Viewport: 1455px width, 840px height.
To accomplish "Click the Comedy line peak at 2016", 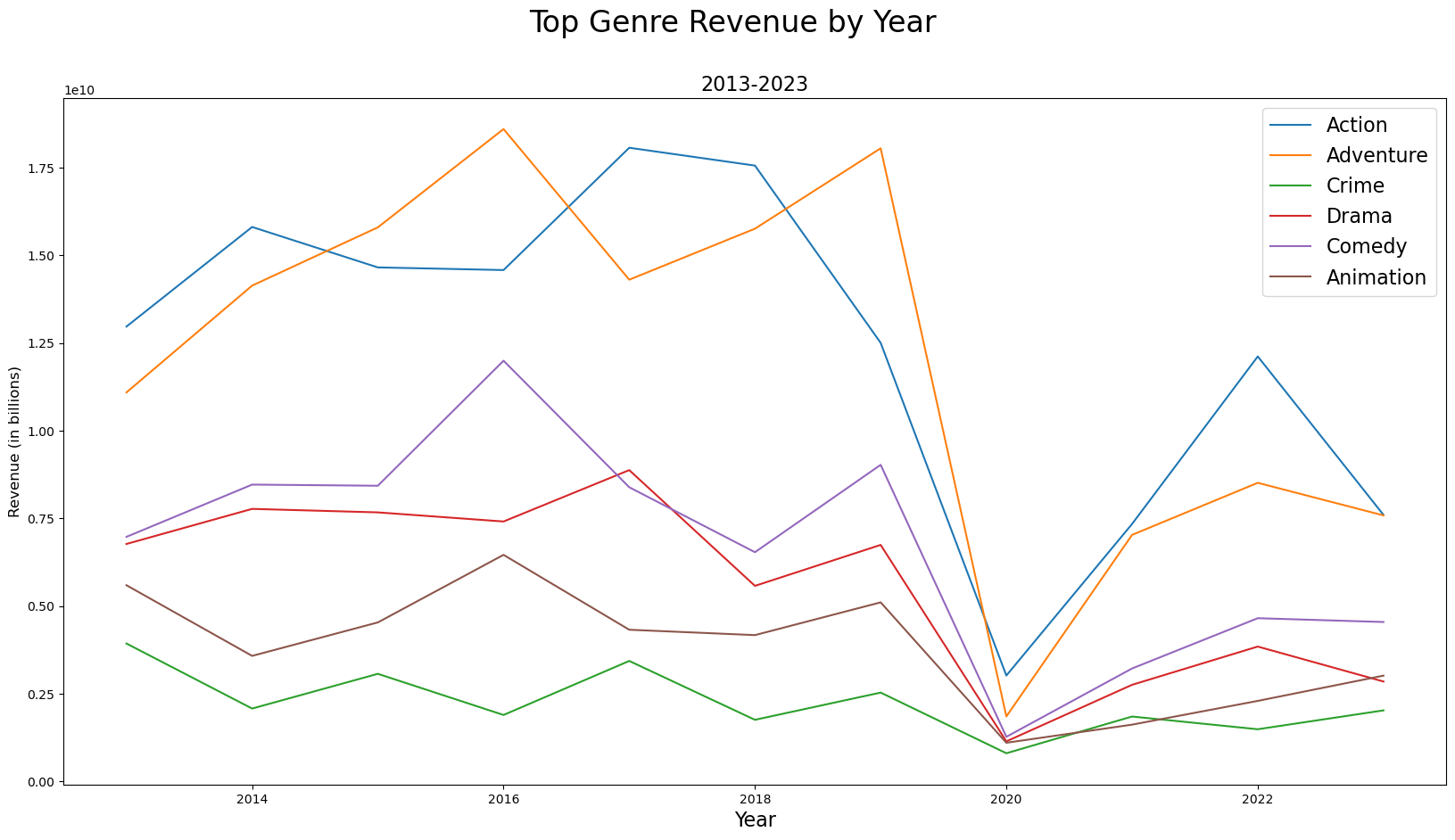I will [x=503, y=361].
